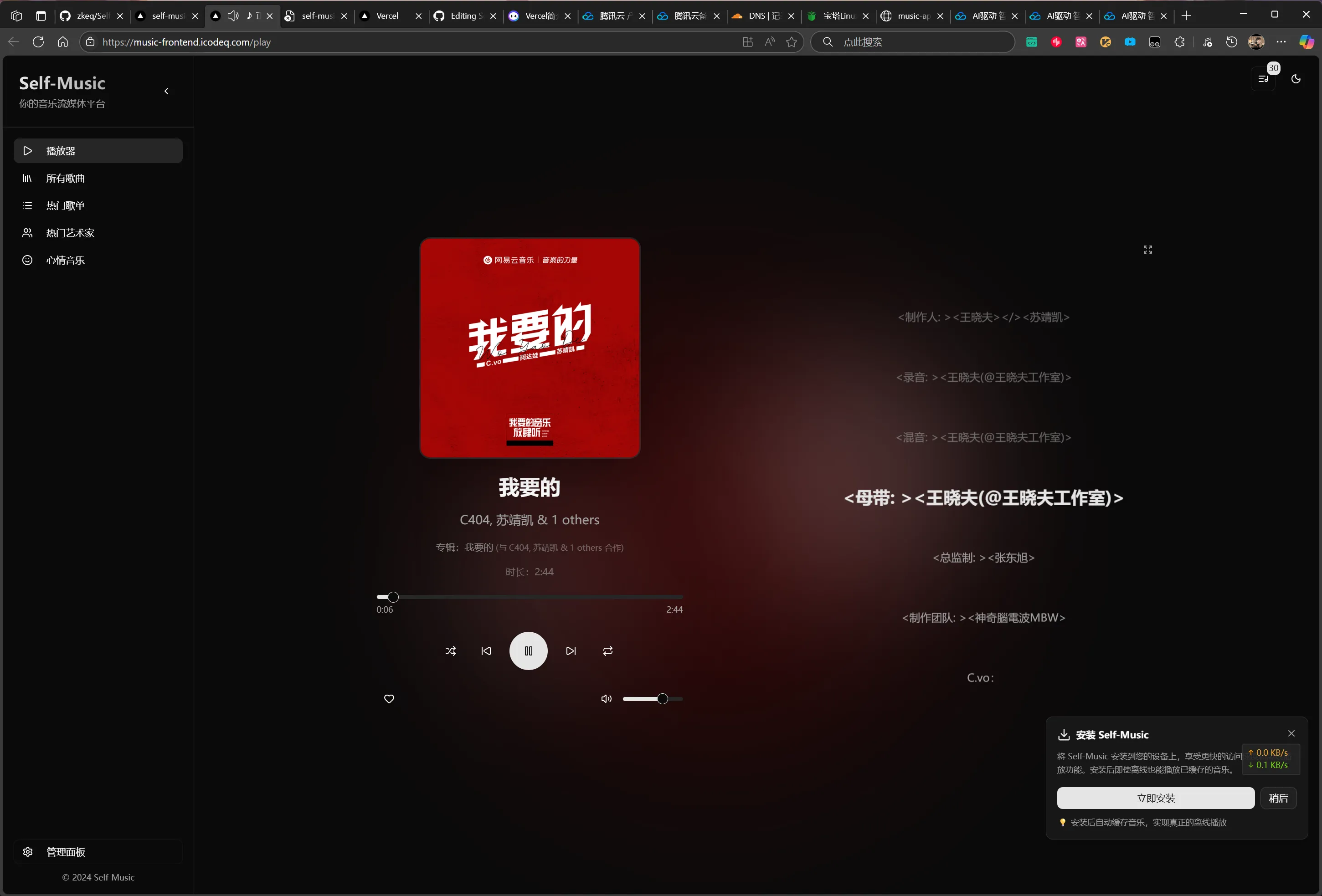Image resolution: width=1322 pixels, height=896 pixels.
Task: Click highlighted lyric line 母带 王晓夫
Action: coord(983,498)
